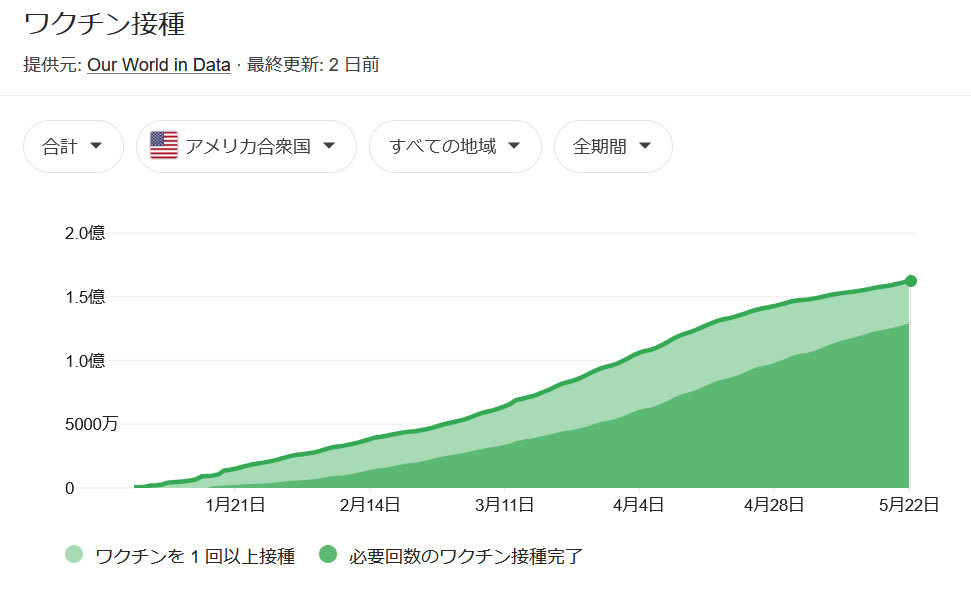
Task: Open the アメリカ合衆国 country dropdown
Action: click(x=246, y=146)
